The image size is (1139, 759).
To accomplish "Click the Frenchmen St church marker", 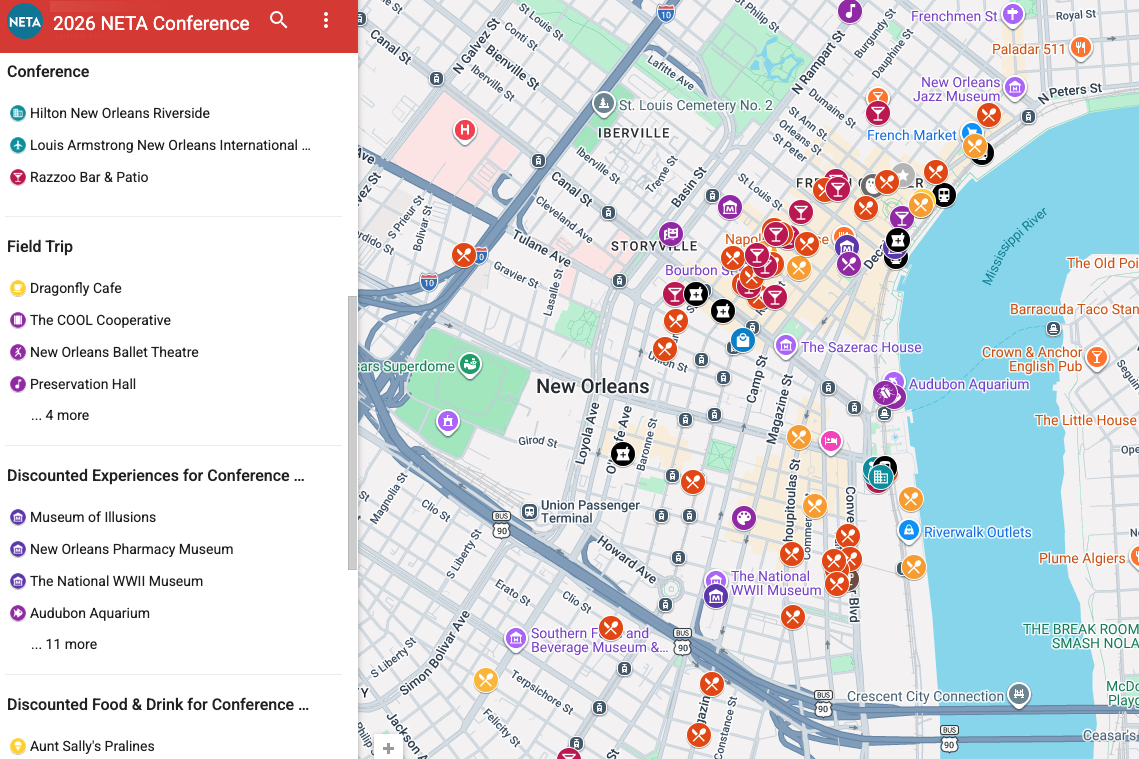I will coord(1013,15).
